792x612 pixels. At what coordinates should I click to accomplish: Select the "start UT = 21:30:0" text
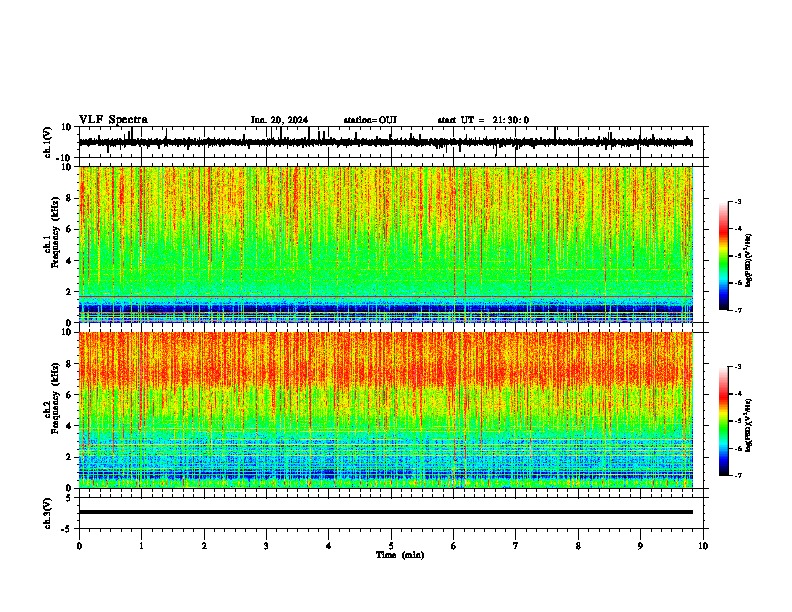[x=483, y=120]
